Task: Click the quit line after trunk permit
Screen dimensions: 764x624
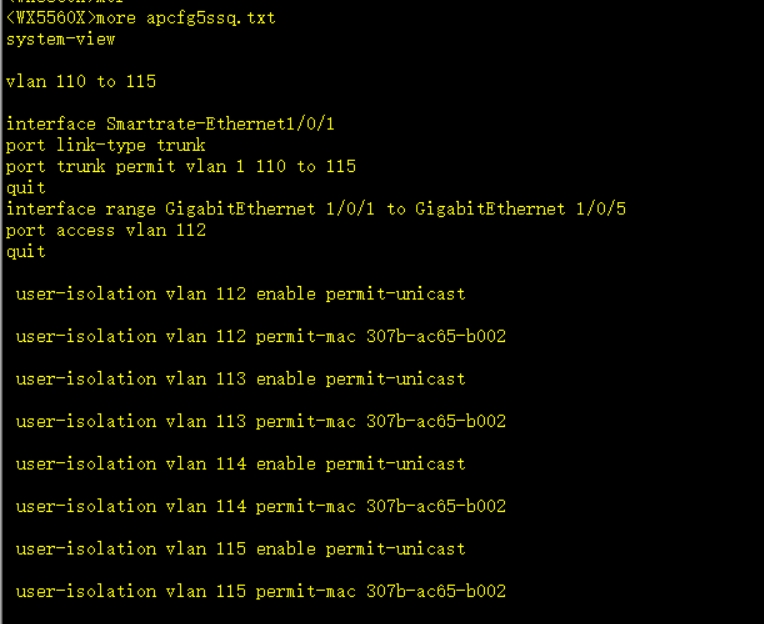Action: point(25,187)
